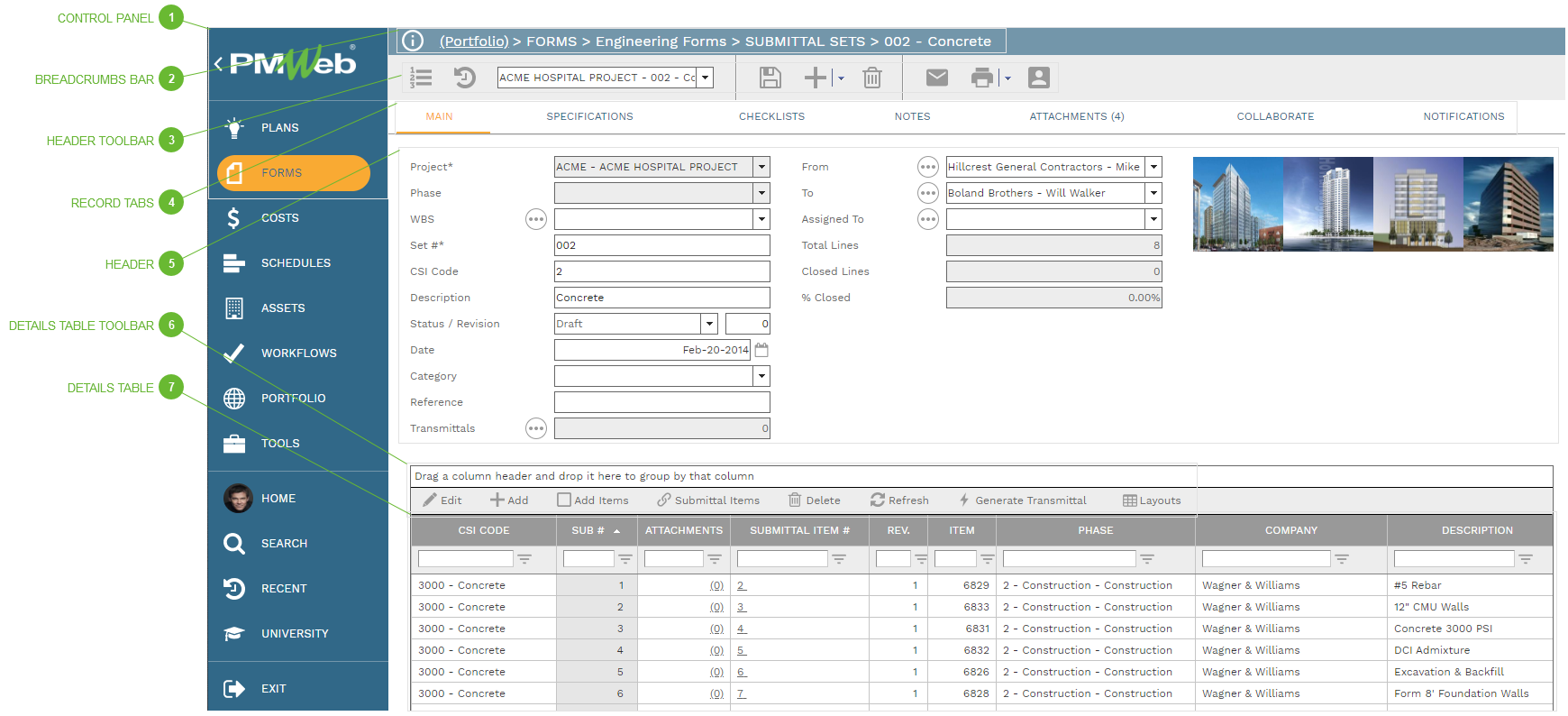Click the Refresh button in table toolbar
The height and width of the screenshot is (716, 1568).
click(x=899, y=500)
